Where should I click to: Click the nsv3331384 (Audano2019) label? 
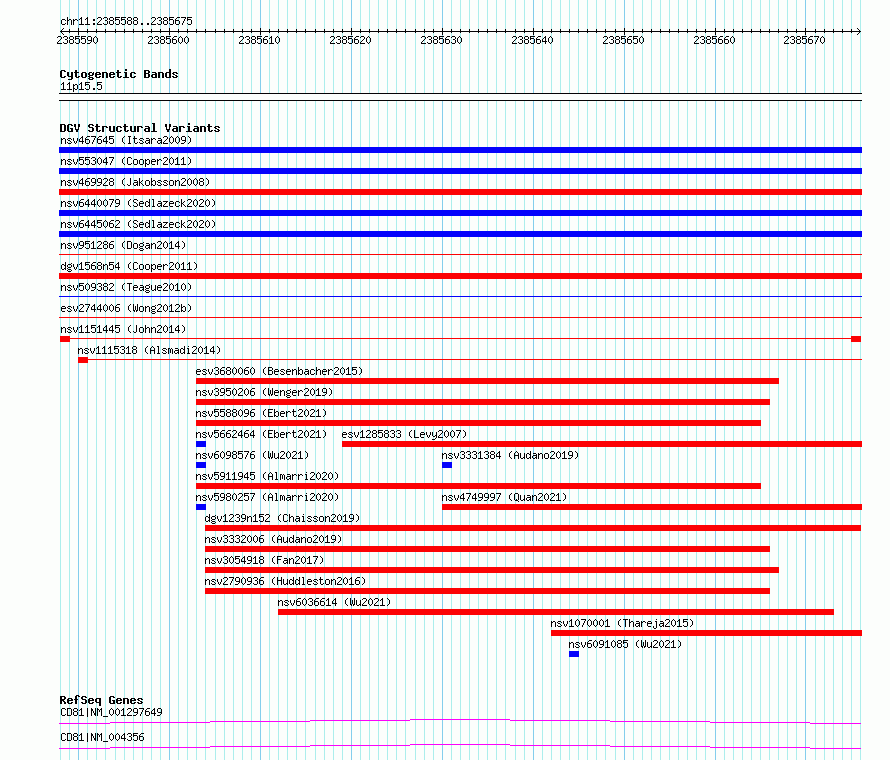[510, 455]
